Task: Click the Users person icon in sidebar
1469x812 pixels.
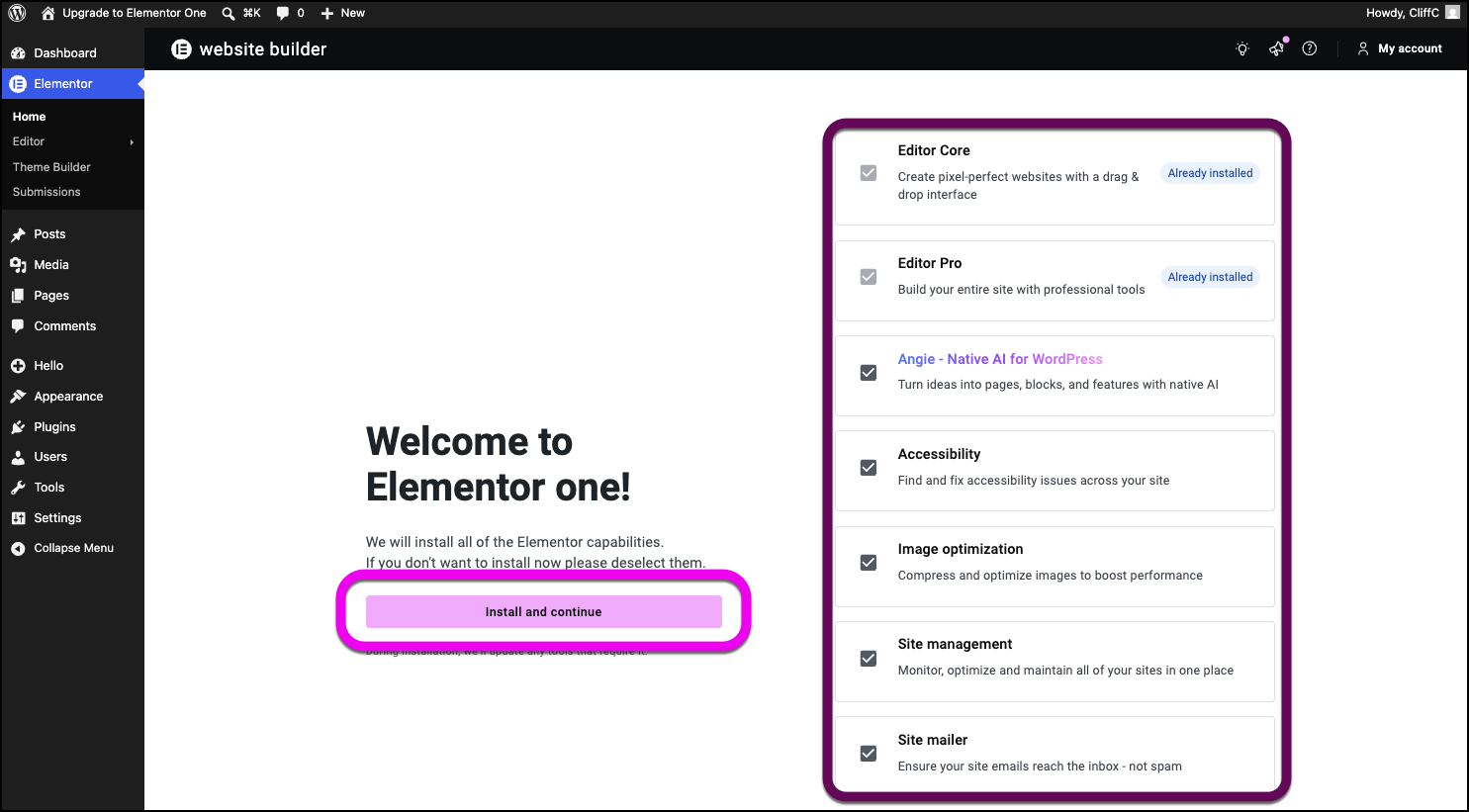Action: pyautogui.click(x=18, y=457)
